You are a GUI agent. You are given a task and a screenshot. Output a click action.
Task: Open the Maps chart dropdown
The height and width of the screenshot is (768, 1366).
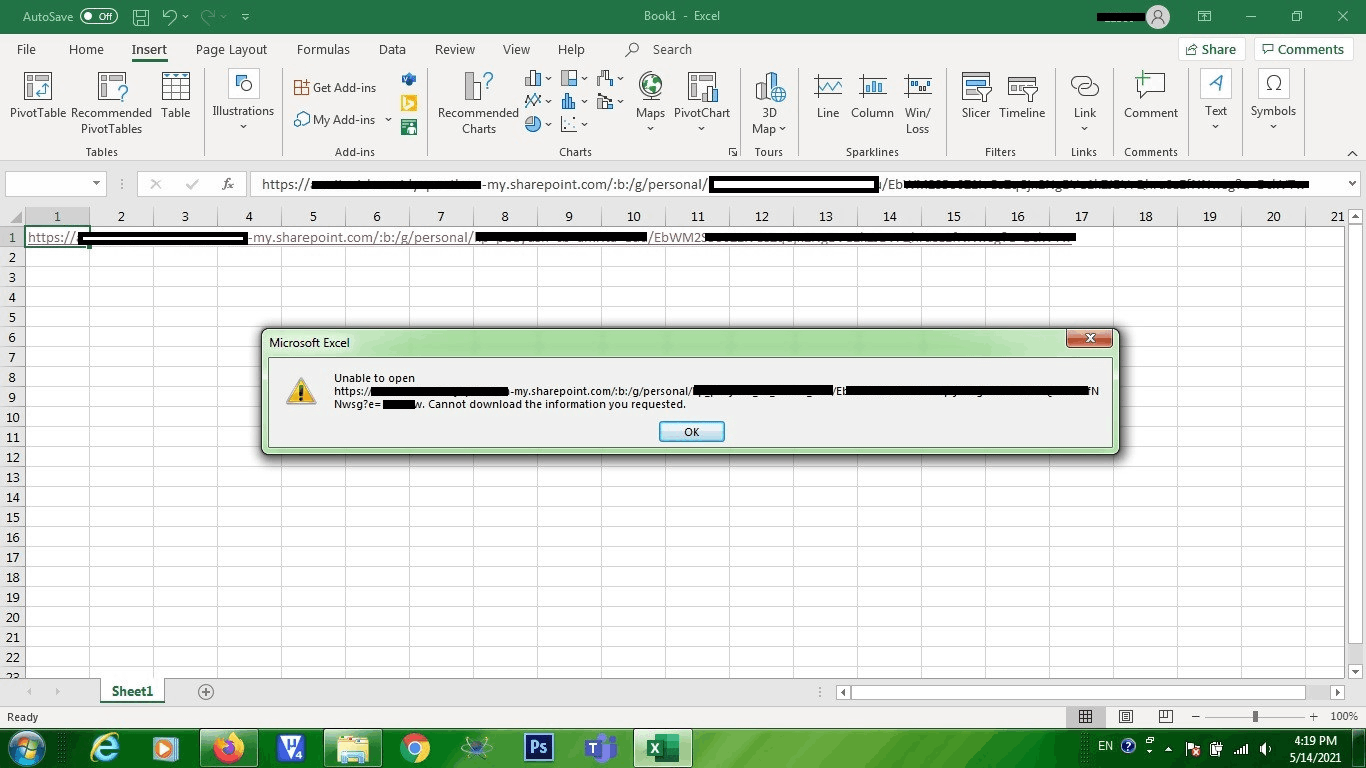click(x=650, y=103)
